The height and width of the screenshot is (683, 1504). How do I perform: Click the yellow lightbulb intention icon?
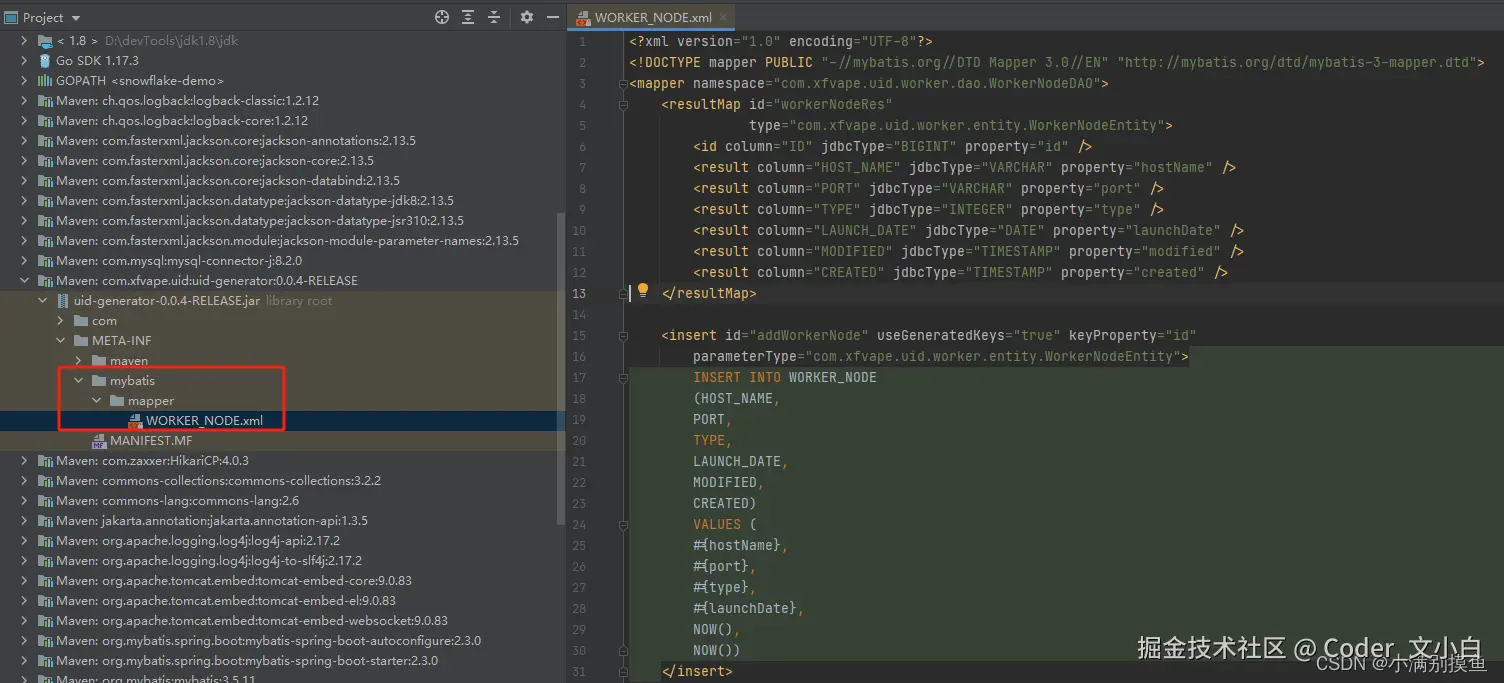pos(643,290)
